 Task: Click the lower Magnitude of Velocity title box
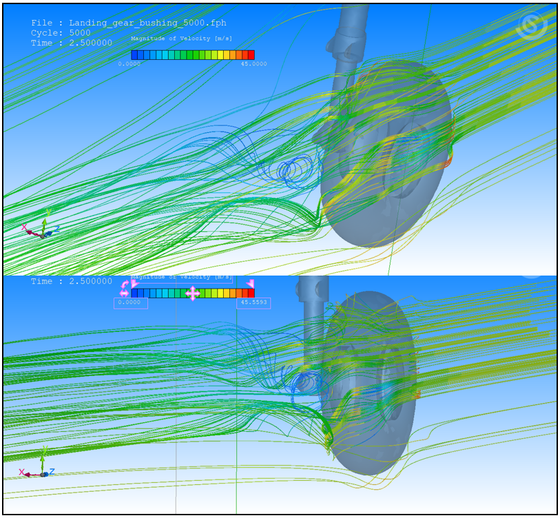click(x=182, y=279)
